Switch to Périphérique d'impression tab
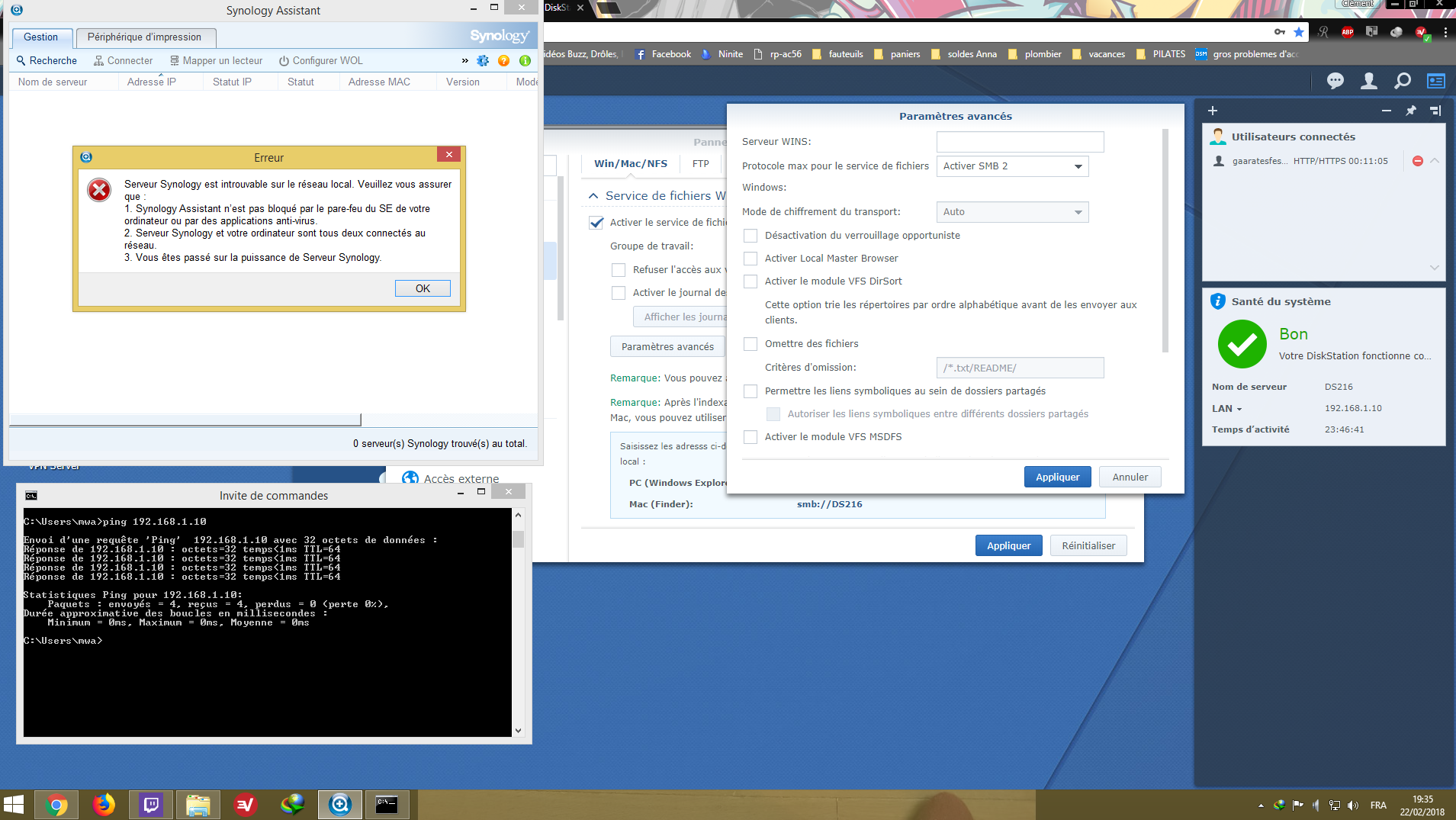Viewport: 1456px width, 820px height. (145, 37)
